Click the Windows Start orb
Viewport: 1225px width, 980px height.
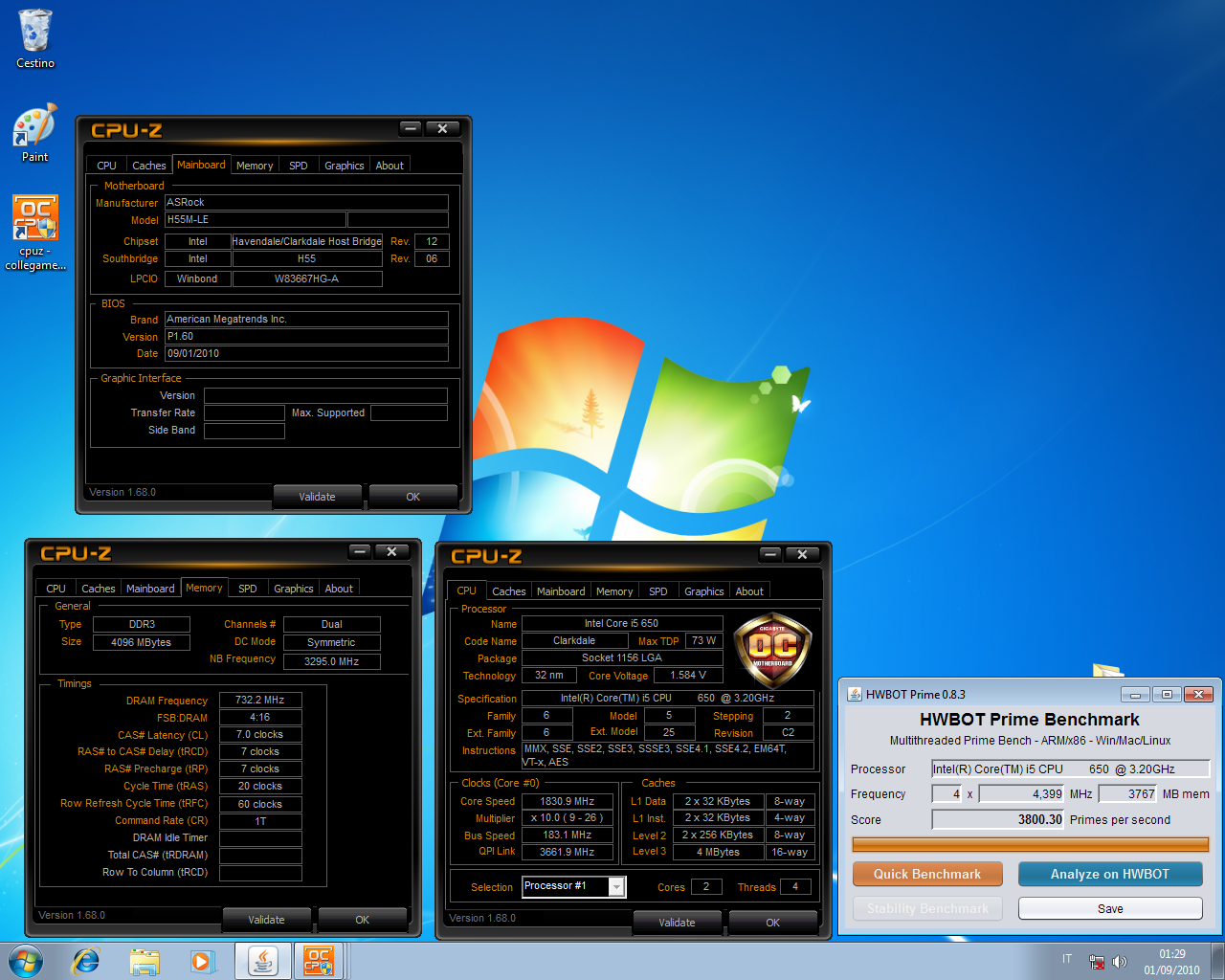pos(25,961)
